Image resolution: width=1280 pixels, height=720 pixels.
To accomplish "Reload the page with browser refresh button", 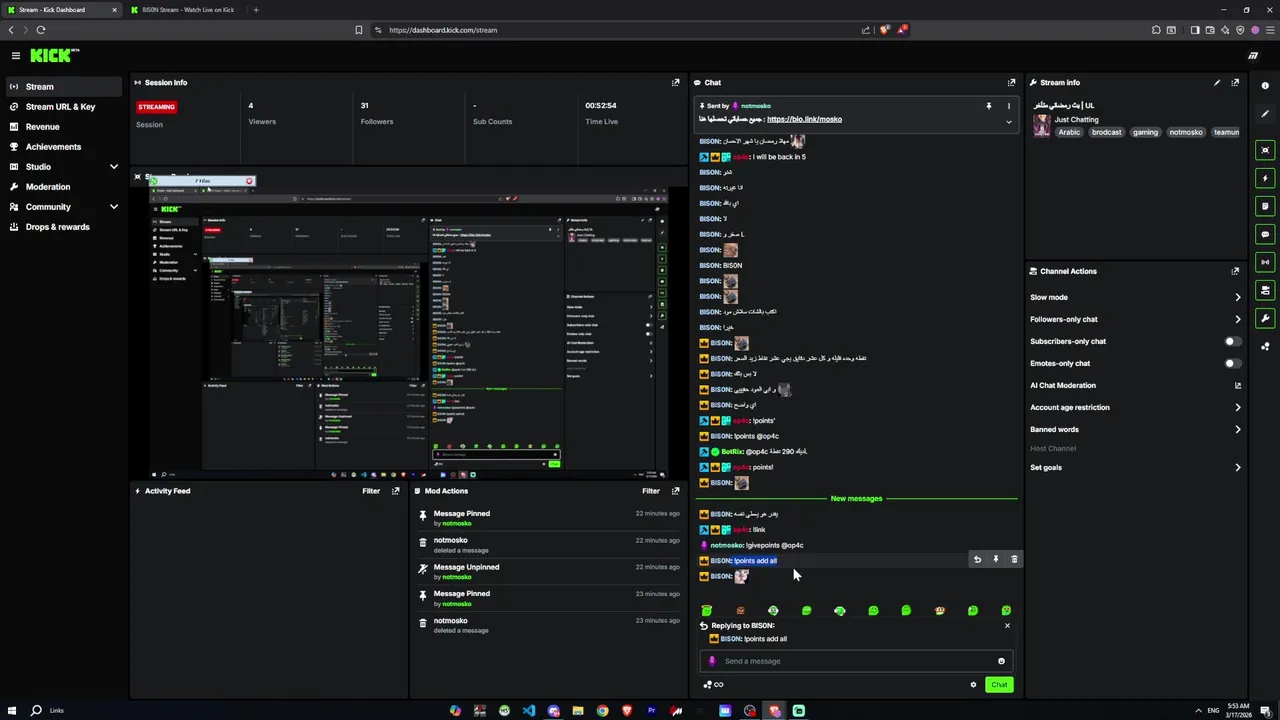I will click(x=40, y=30).
